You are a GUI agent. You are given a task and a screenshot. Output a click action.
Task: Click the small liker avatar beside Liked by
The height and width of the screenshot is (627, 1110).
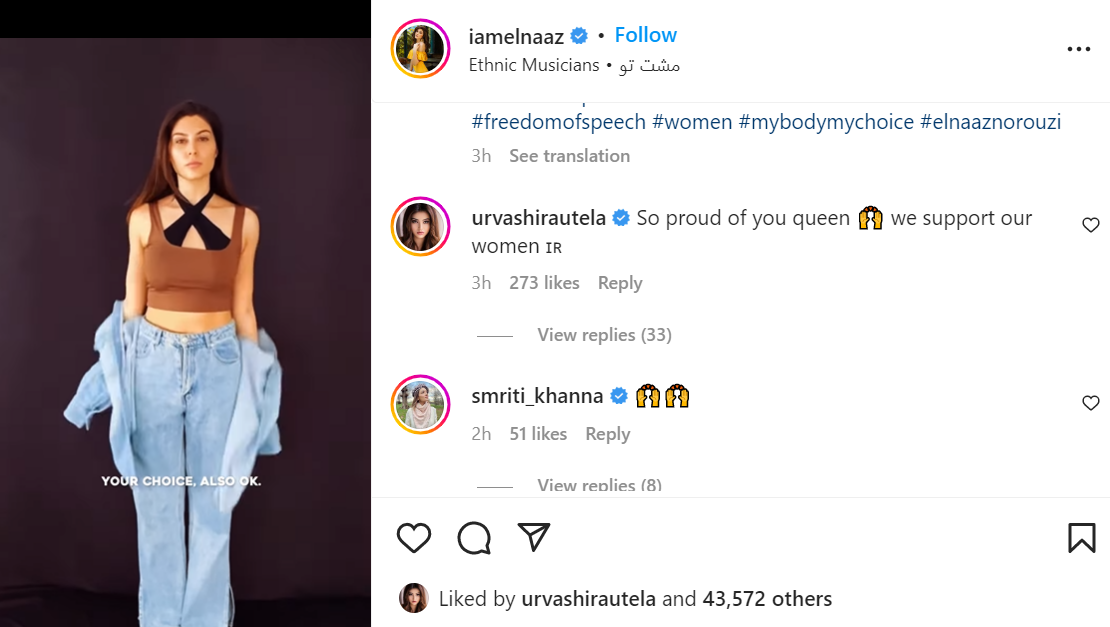(413, 598)
